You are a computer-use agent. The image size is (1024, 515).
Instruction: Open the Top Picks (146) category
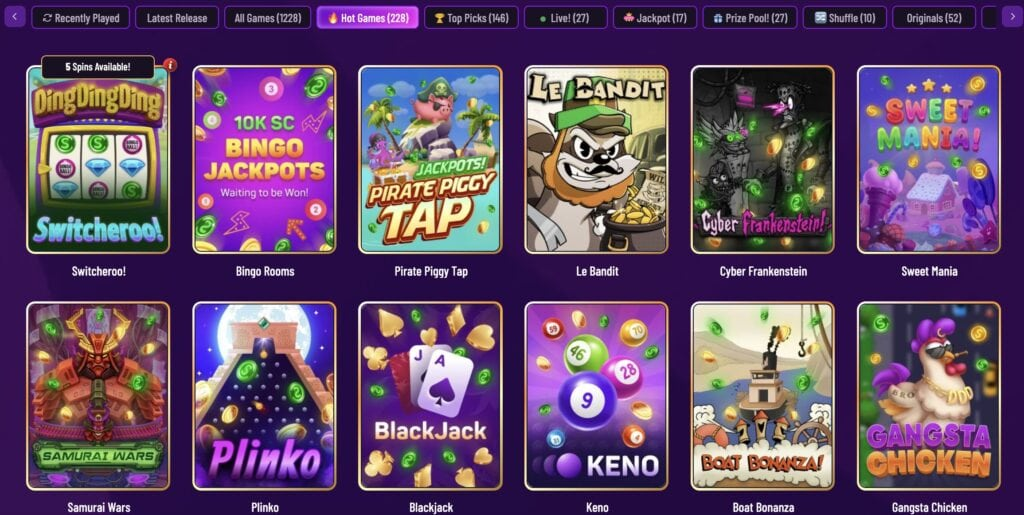tap(472, 18)
